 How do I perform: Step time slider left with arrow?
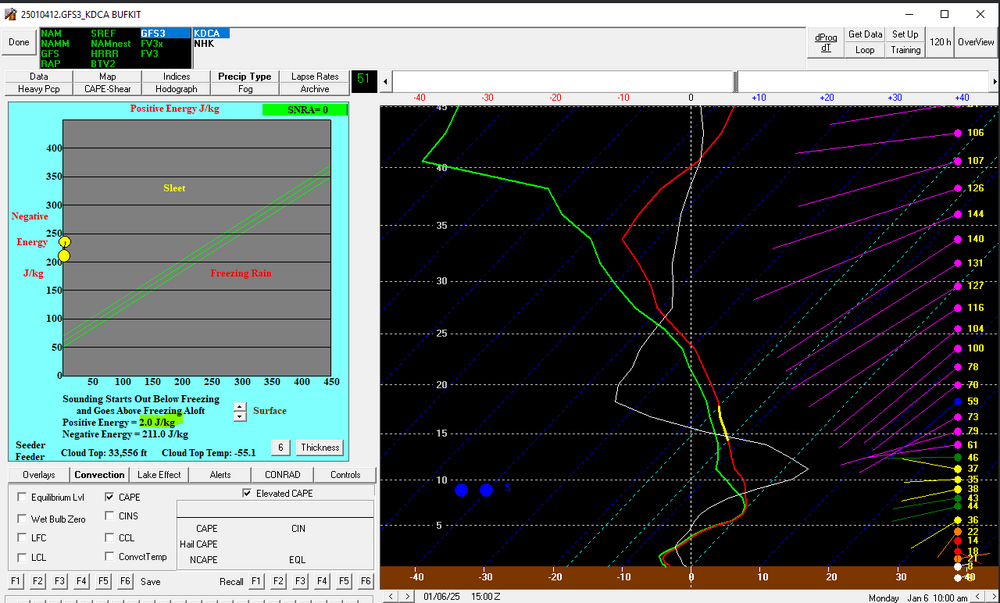385,82
